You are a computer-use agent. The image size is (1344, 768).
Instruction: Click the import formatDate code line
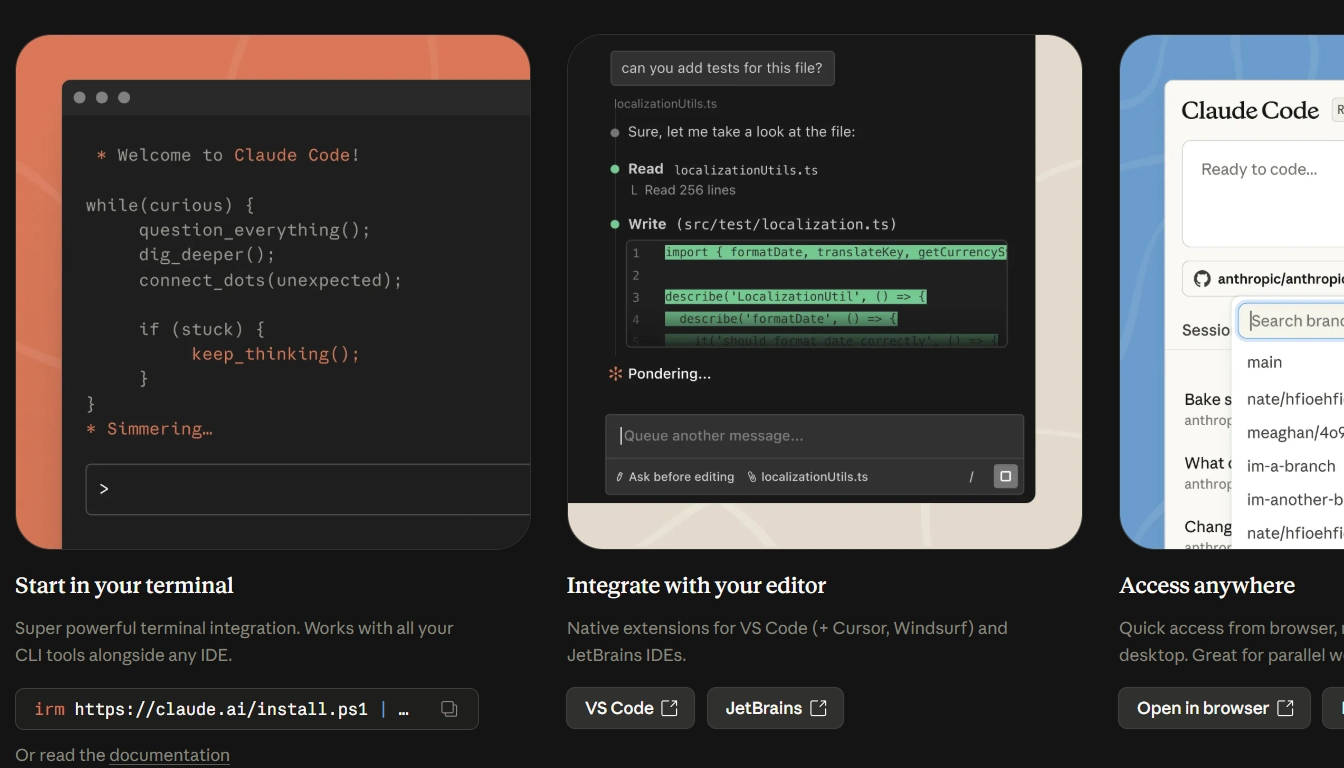pos(835,252)
